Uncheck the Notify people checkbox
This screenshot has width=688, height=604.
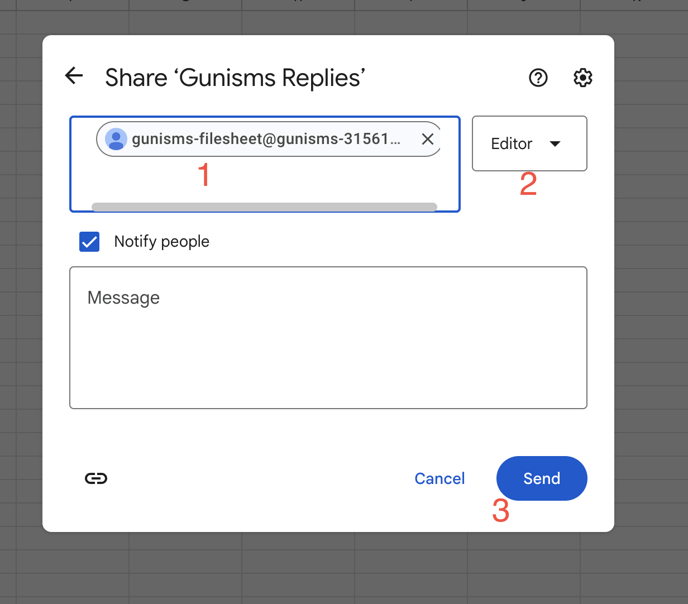[89, 242]
